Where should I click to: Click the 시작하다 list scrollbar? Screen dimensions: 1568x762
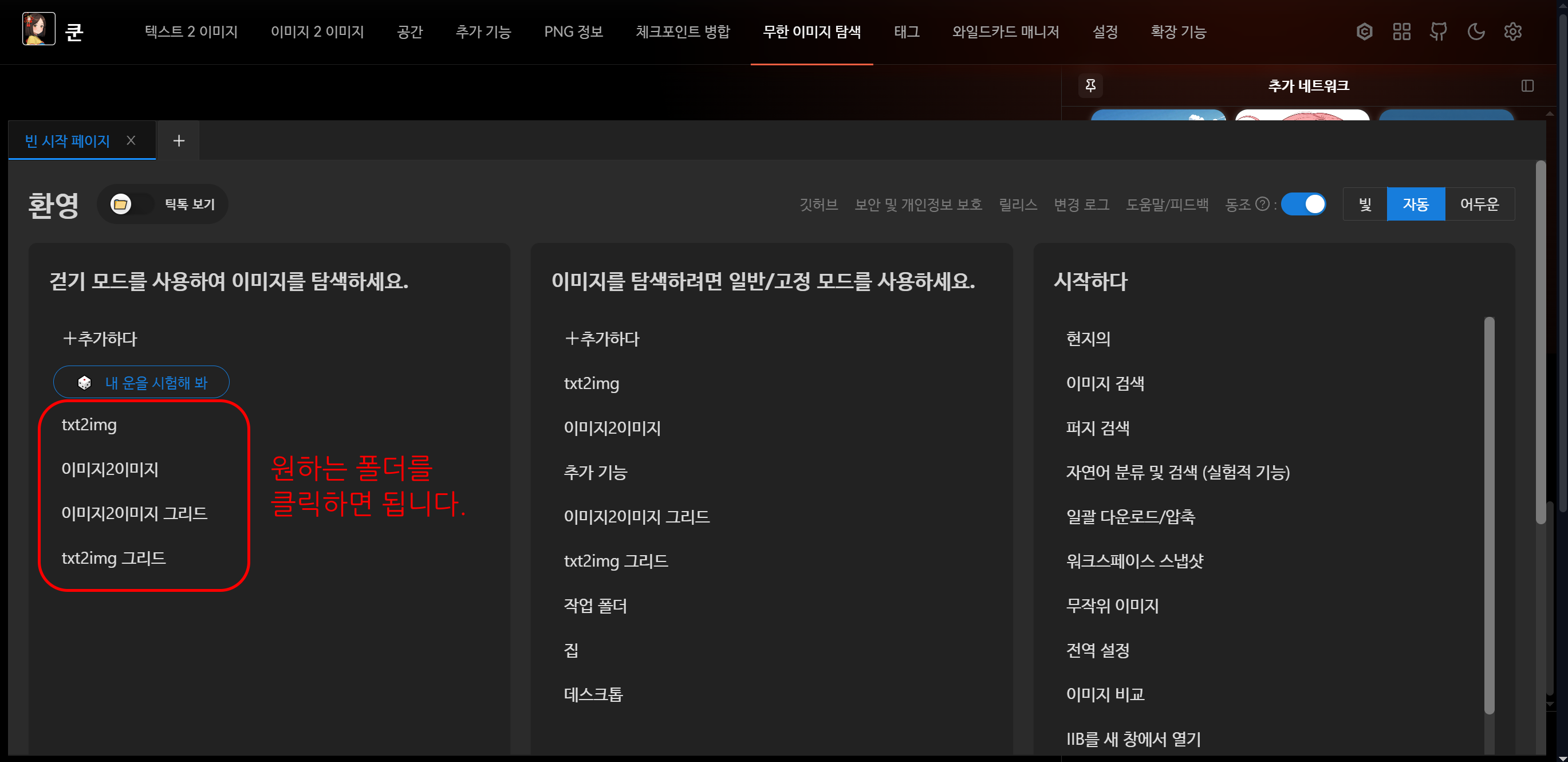[x=1489, y=514]
